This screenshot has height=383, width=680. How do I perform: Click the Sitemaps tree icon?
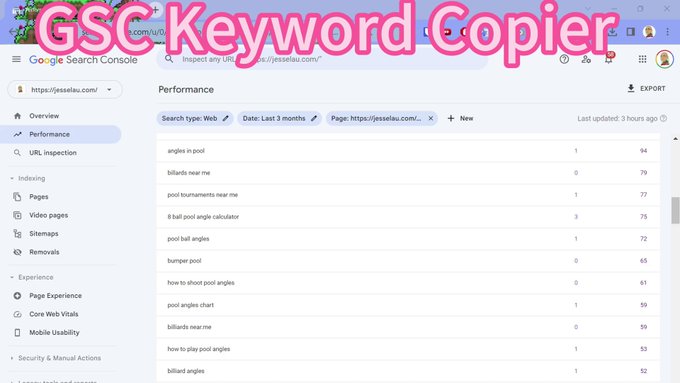coord(17,234)
